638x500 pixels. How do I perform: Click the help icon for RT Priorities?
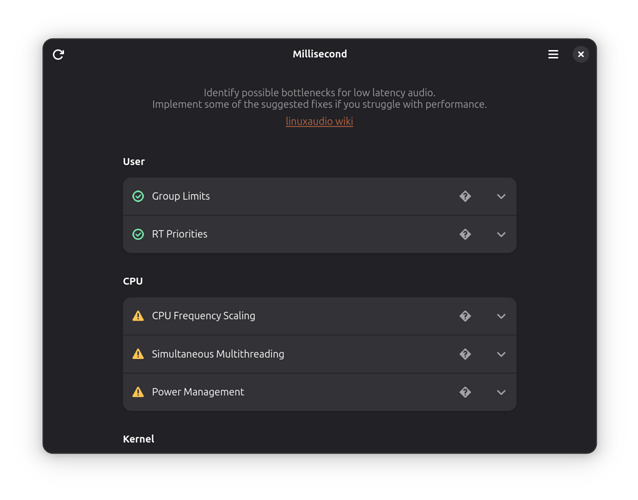pyautogui.click(x=465, y=235)
